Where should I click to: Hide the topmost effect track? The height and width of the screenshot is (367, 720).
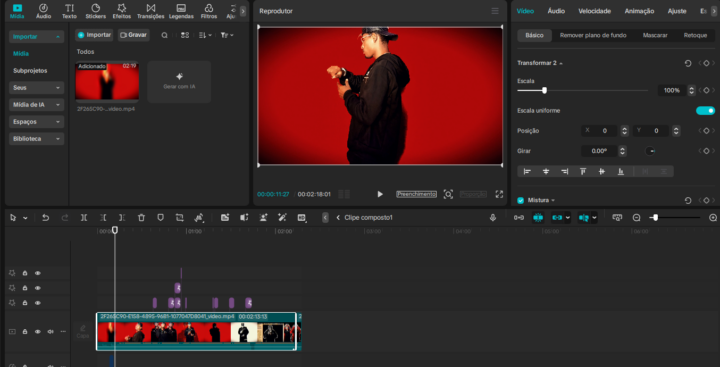[x=38, y=273]
